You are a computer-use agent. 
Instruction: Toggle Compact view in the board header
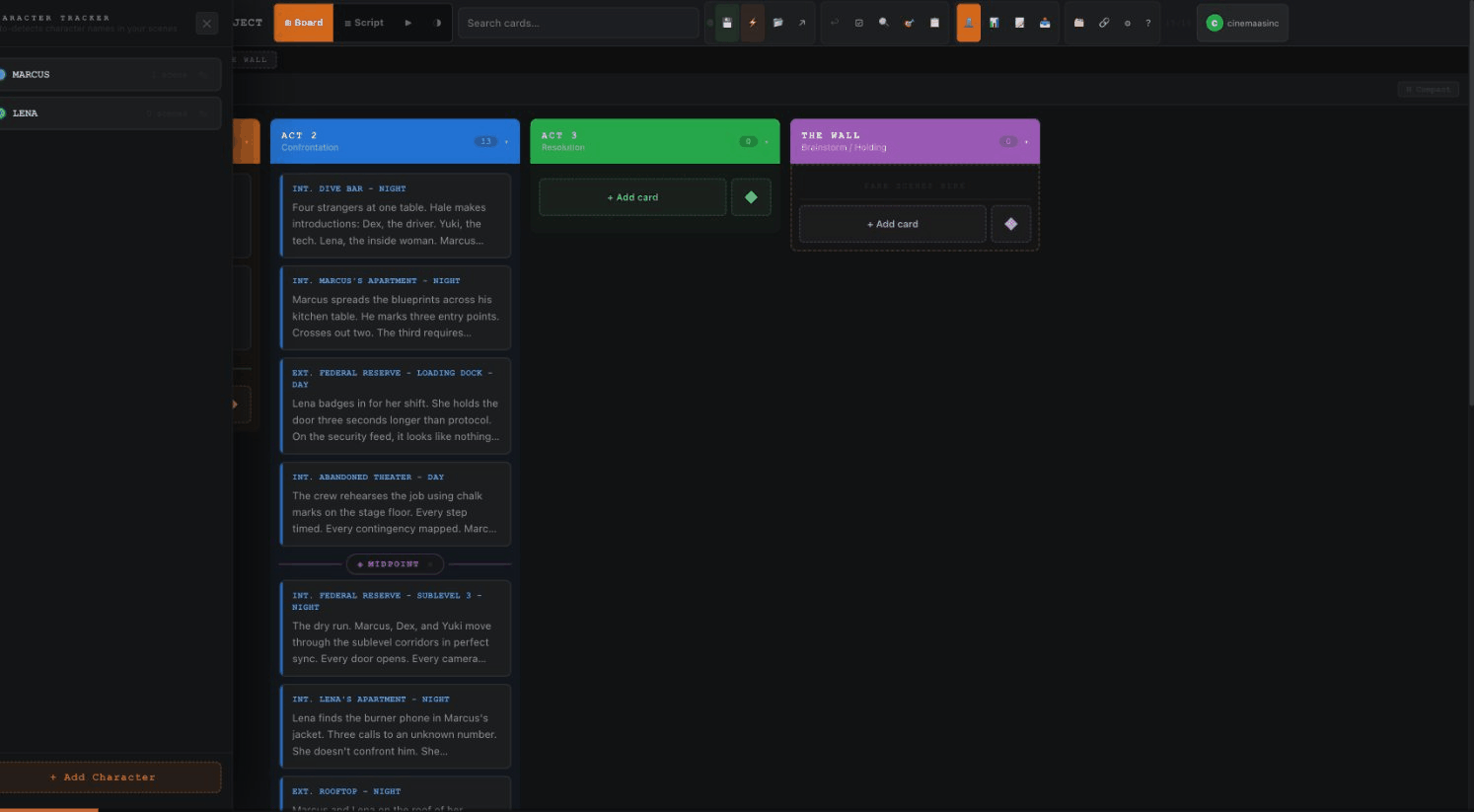(1428, 89)
